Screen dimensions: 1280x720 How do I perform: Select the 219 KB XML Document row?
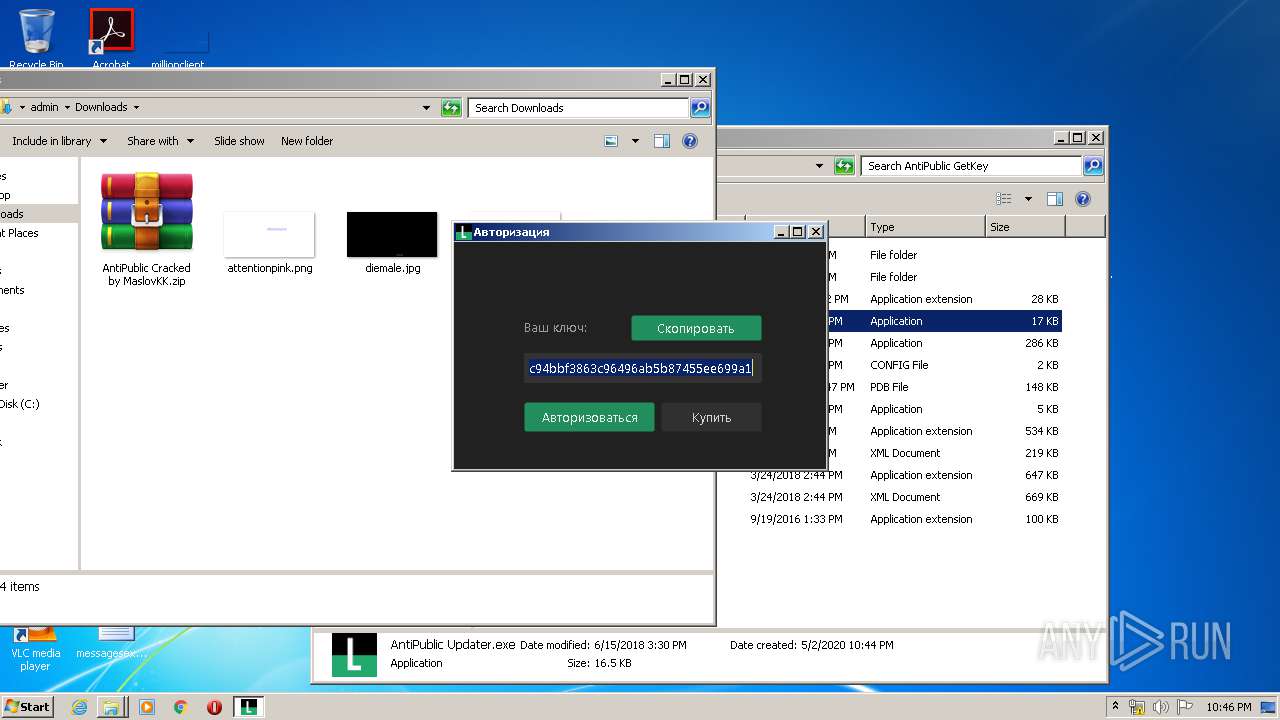point(944,453)
